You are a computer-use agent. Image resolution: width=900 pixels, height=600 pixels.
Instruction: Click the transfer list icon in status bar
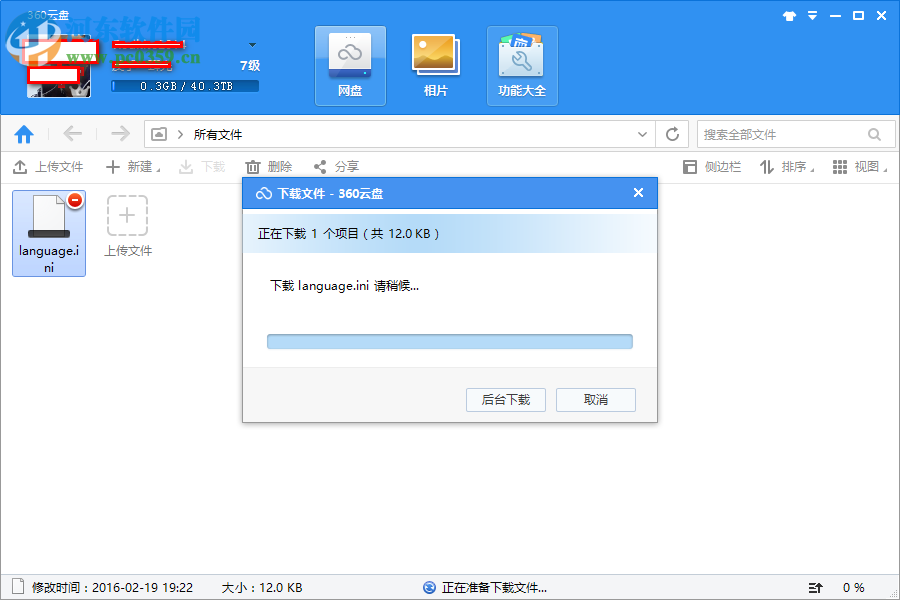pyautogui.click(x=815, y=587)
